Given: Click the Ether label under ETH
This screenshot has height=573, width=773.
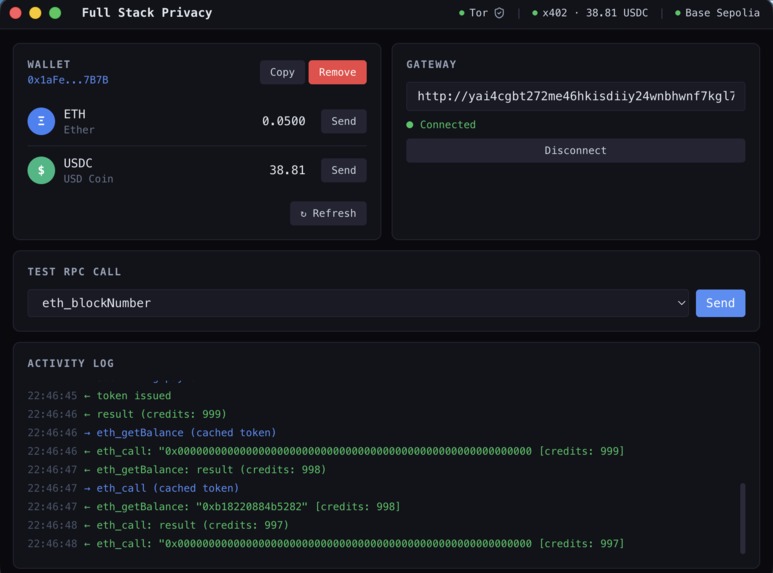Looking at the screenshot, I should pyautogui.click(x=79, y=130).
